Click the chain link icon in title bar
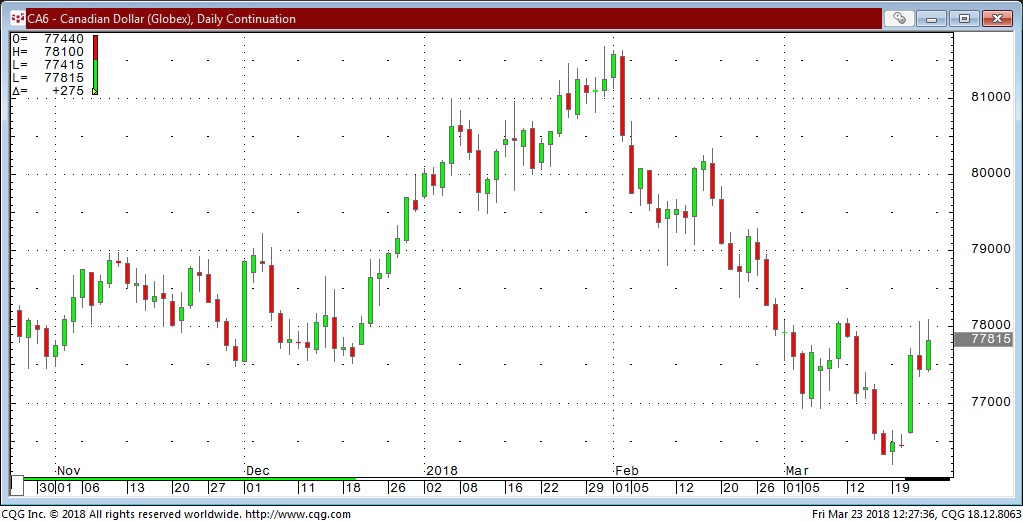Viewport: 1023px width, 522px height. point(899,18)
